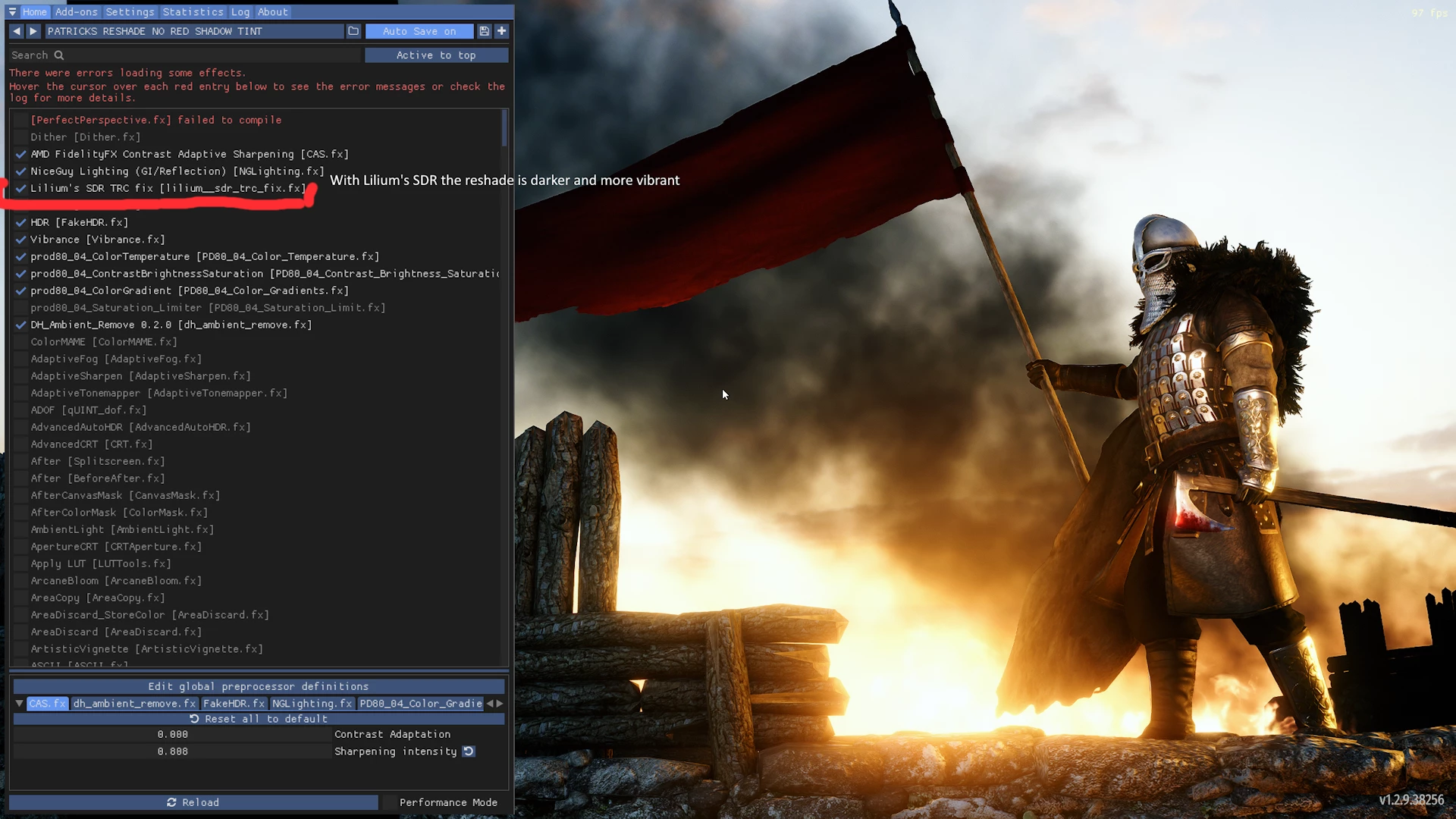
Task: Go to the next preset arrow
Action: point(33,31)
